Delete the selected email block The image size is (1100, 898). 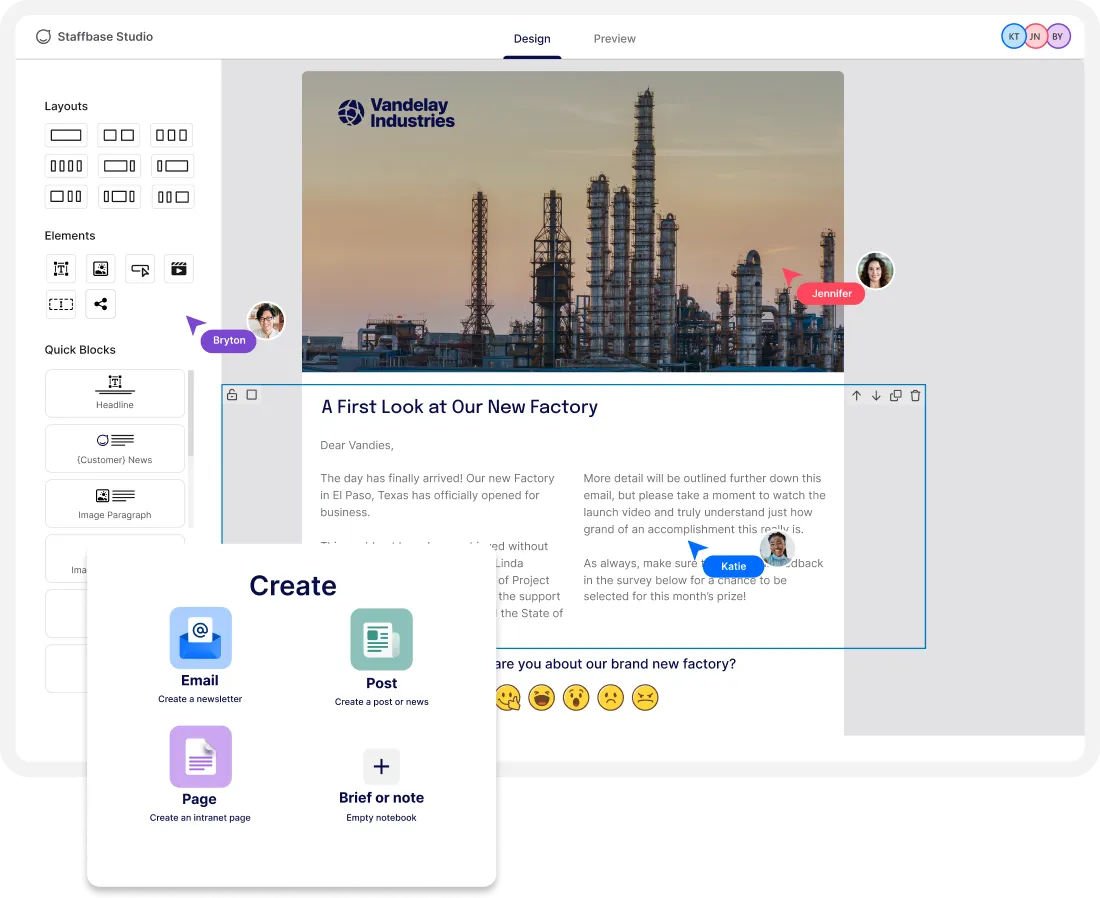pos(915,395)
